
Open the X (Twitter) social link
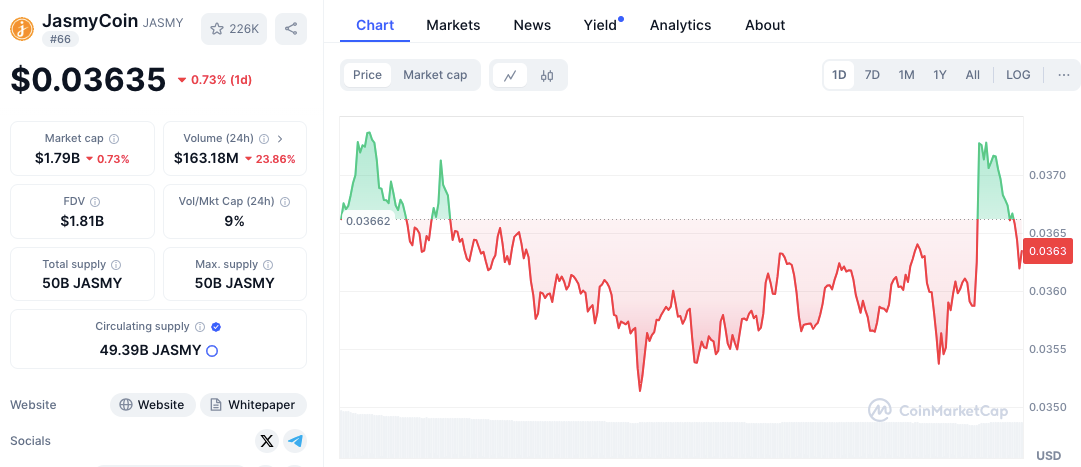pos(266,441)
